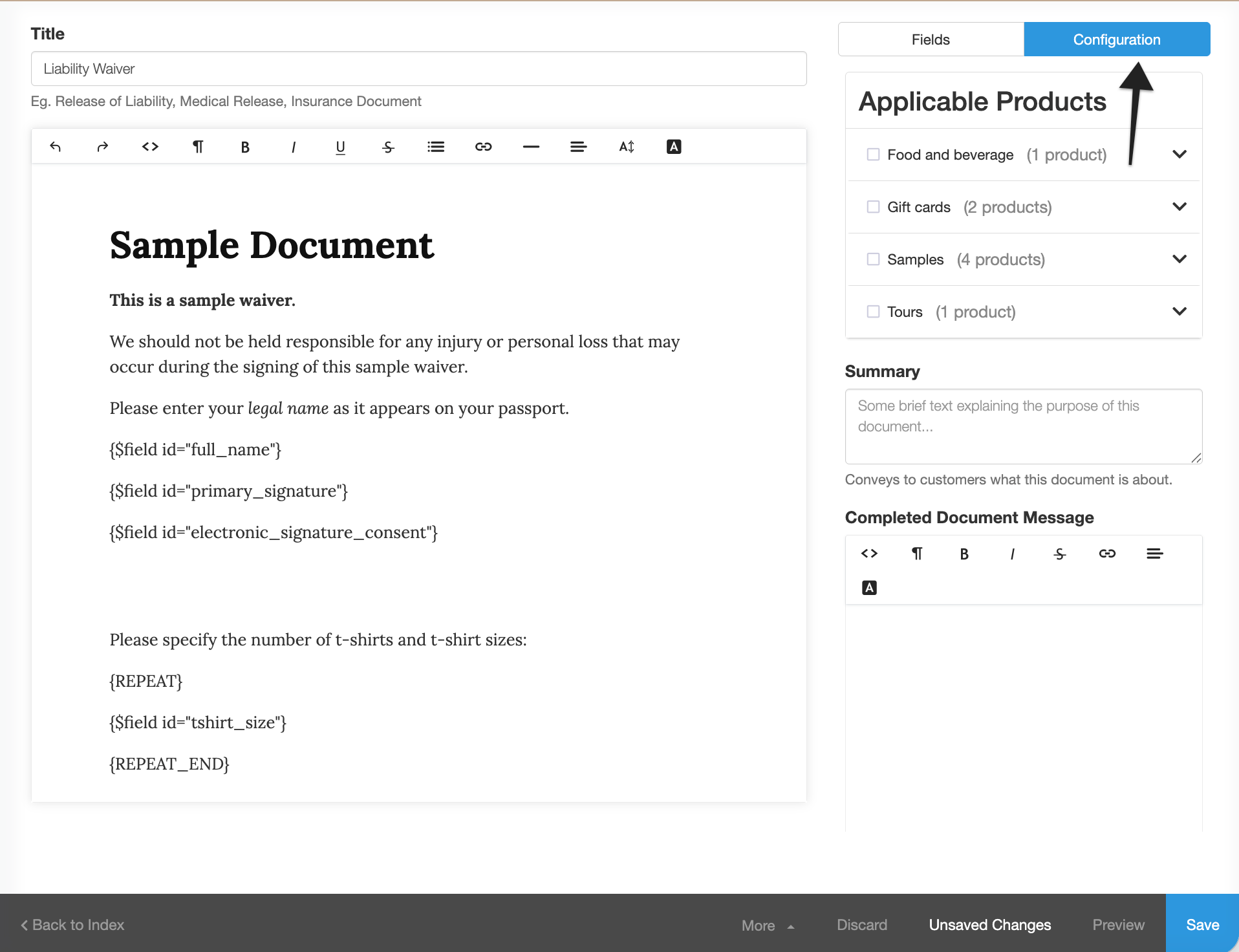Check the Gift cards checkbox
1239x952 pixels.
coord(873,207)
